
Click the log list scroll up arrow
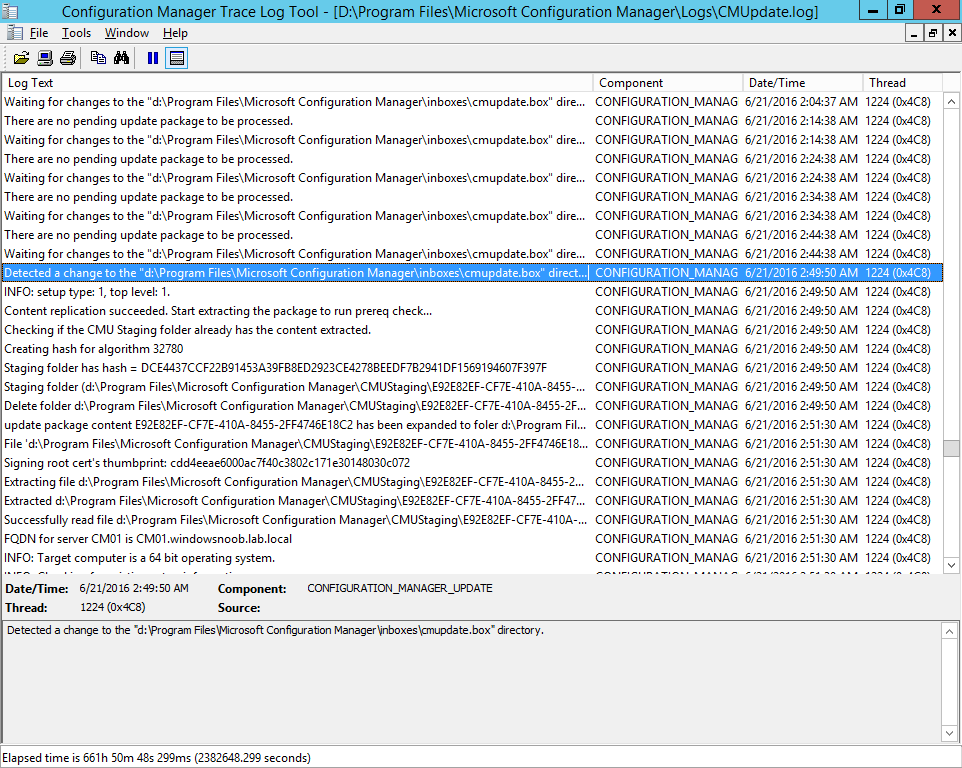click(952, 102)
